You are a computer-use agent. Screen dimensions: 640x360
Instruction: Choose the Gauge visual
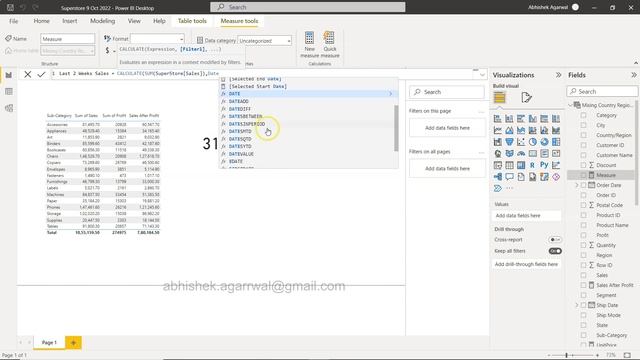[521, 153]
